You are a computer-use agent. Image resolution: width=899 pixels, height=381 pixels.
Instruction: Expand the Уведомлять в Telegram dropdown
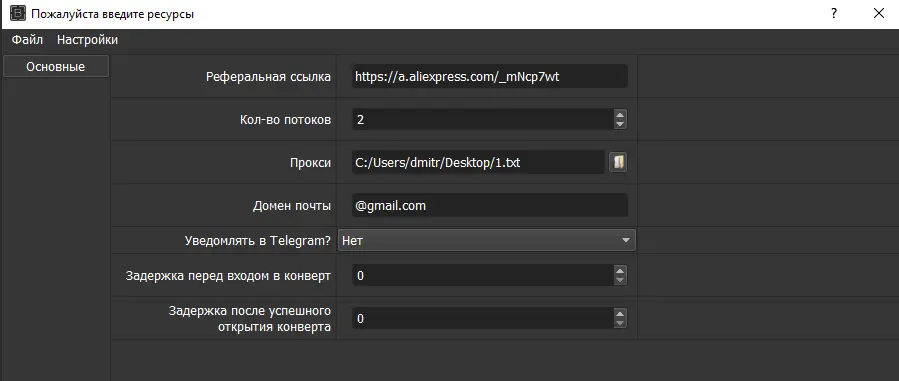coord(487,241)
